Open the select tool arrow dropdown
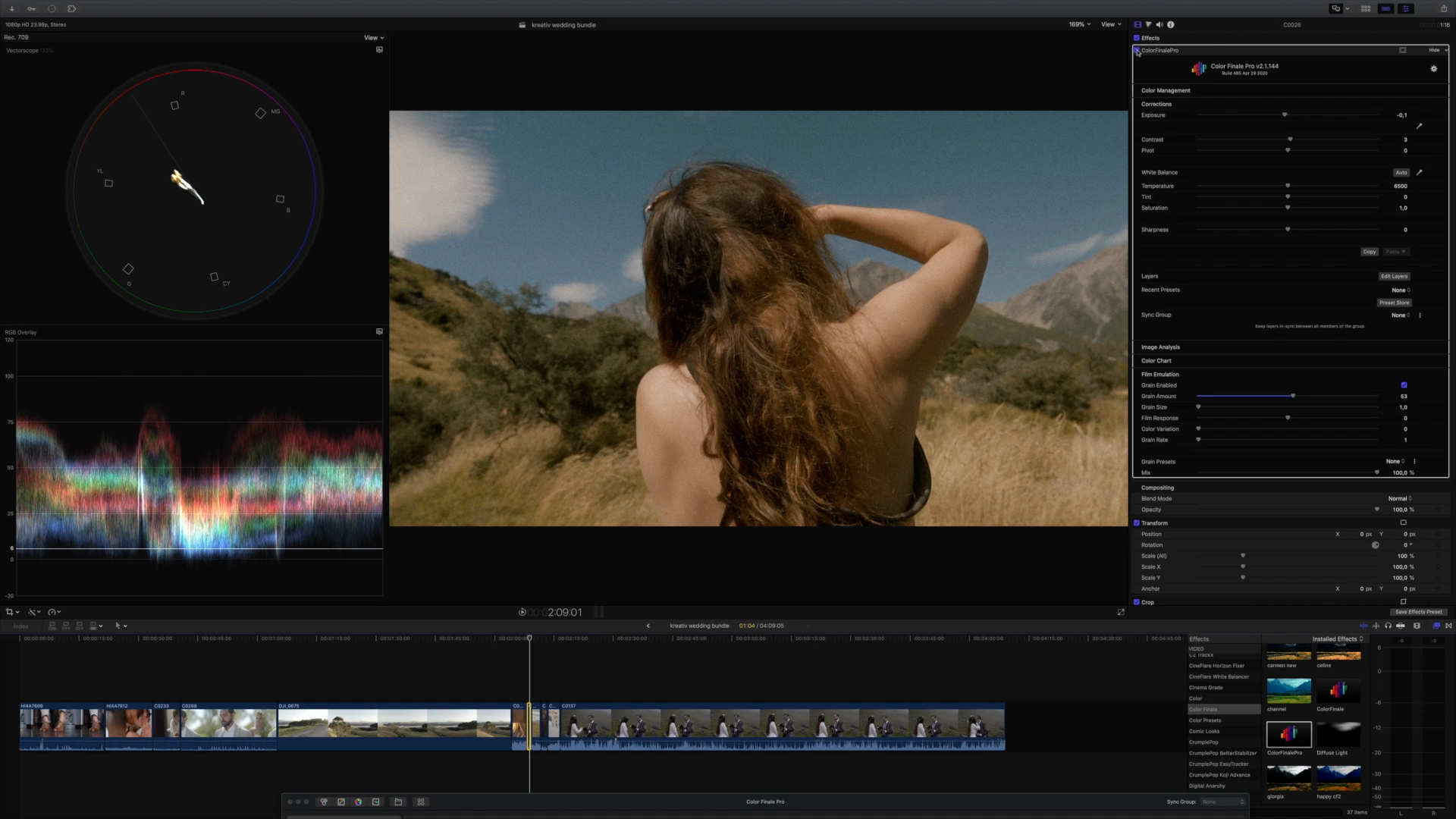This screenshot has width=1456, height=819. coord(121,626)
